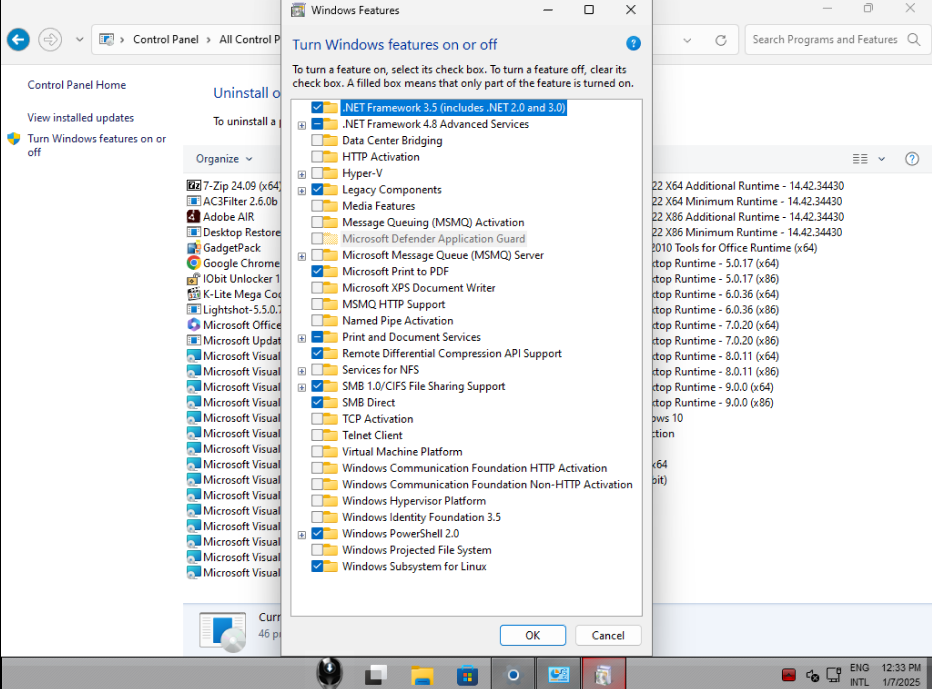The image size is (932, 689).
Task: Open View installed updates link
Action: tap(81, 118)
